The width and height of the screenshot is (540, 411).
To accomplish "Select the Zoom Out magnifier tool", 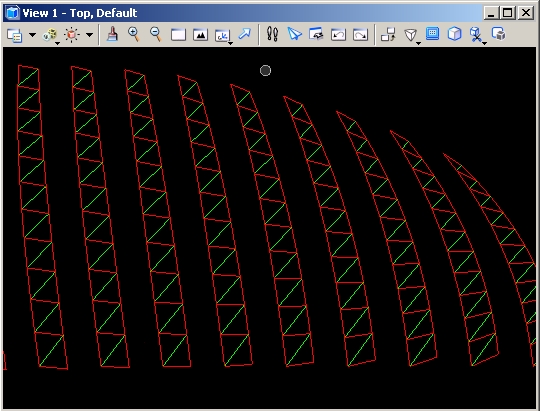I will pyautogui.click(x=156, y=34).
